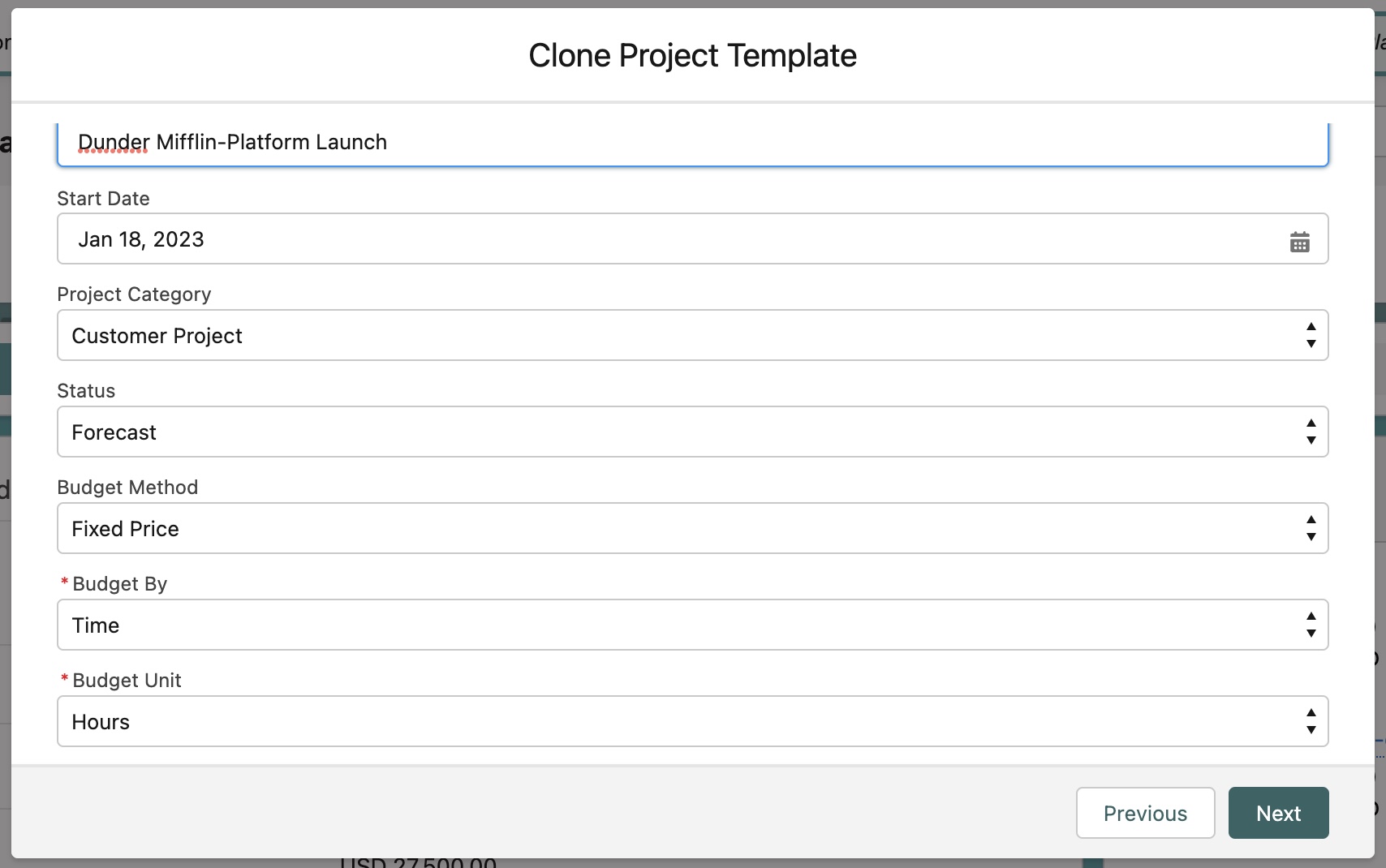Click the Status up stepper arrow
This screenshot has height=868, width=1386.
tap(1311, 424)
